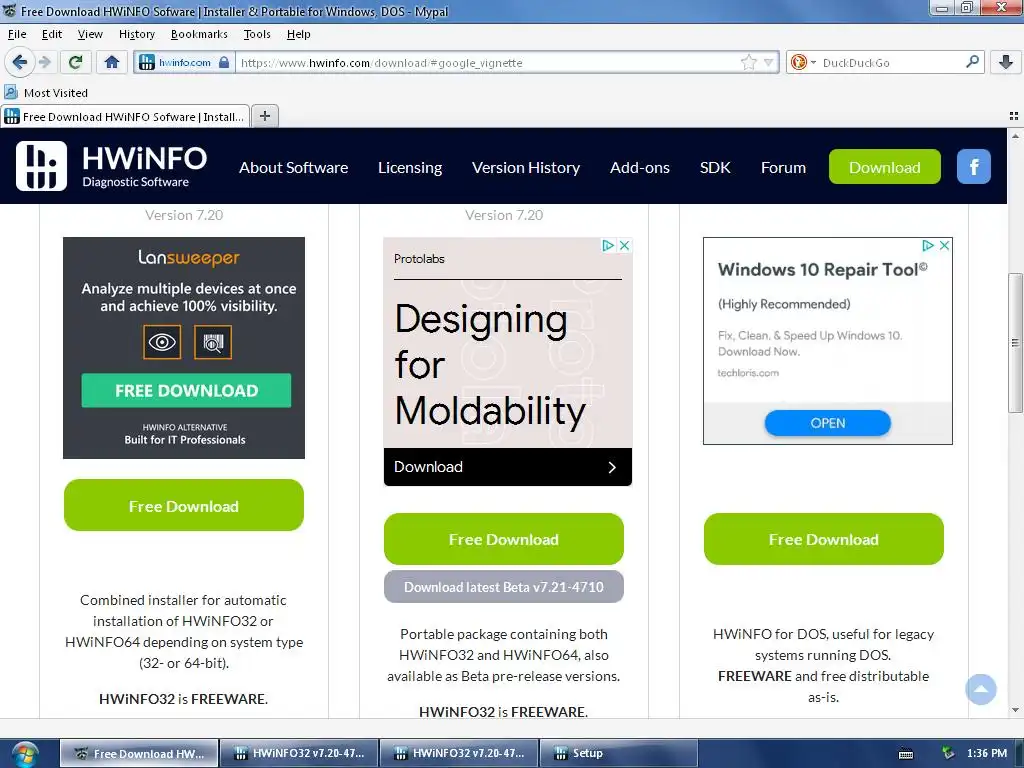Open the Downloads arrow toolbar button
The width and height of the screenshot is (1024, 768).
tap(1006, 62)
